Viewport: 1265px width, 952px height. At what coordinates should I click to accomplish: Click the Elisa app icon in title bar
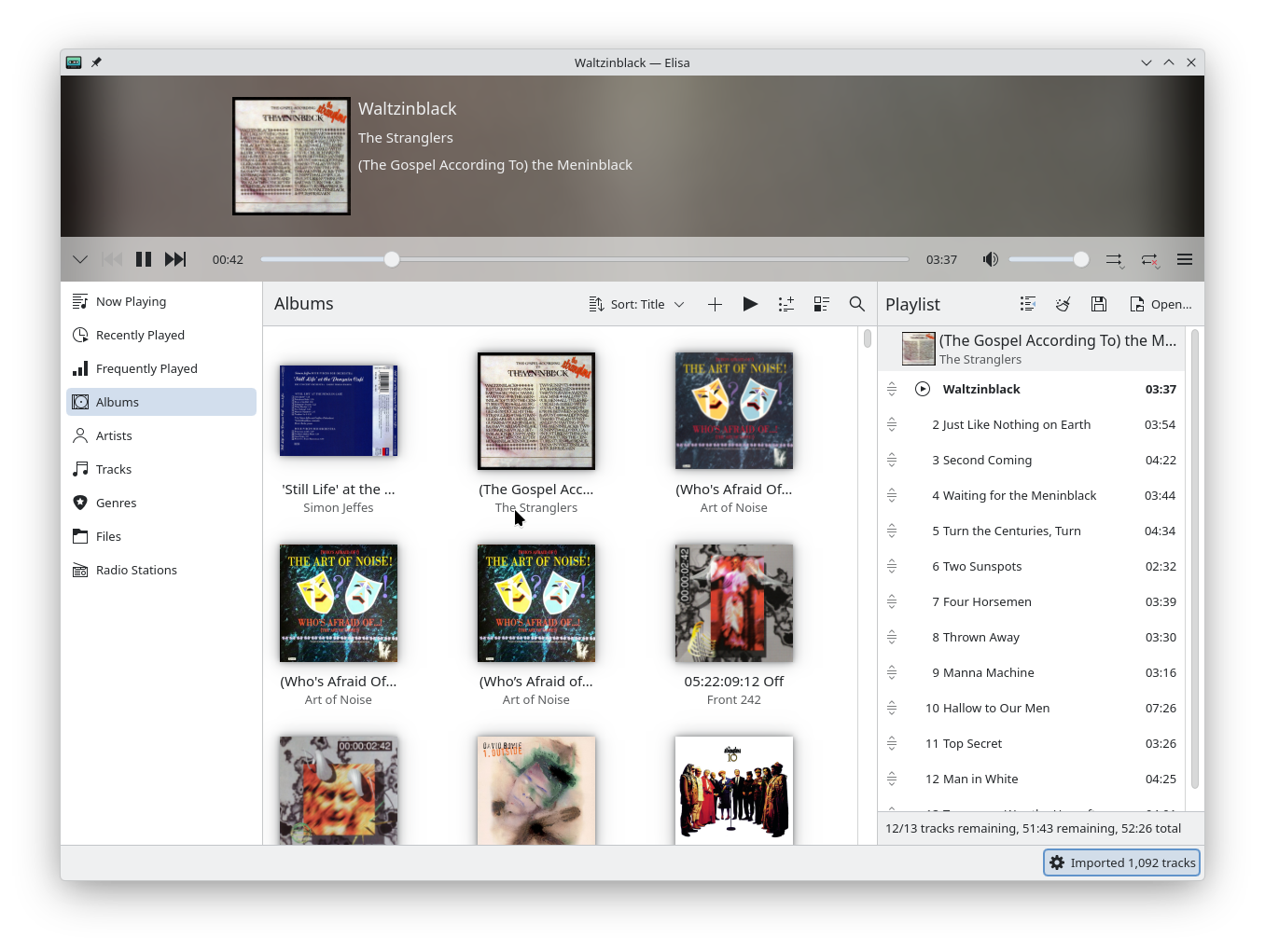pyautogui.click(x=74, y=62)
